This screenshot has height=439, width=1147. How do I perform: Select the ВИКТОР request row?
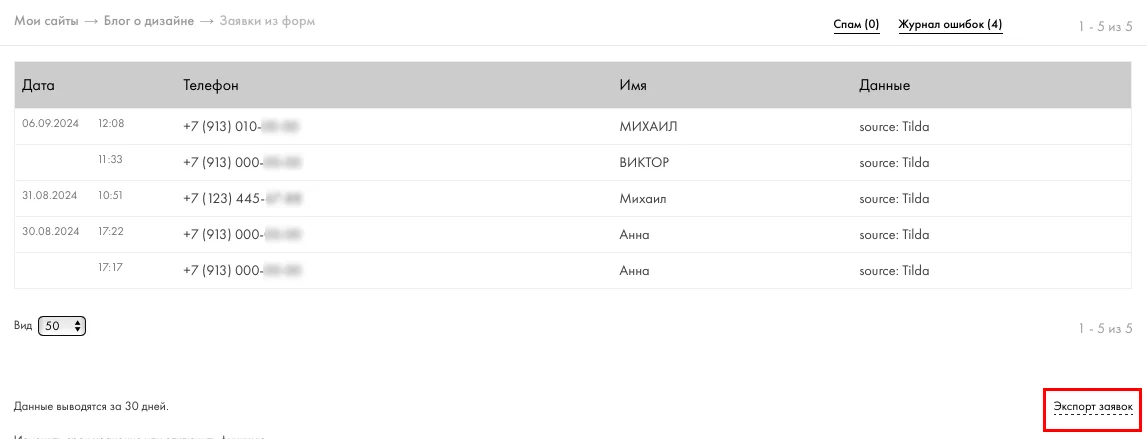644,163
